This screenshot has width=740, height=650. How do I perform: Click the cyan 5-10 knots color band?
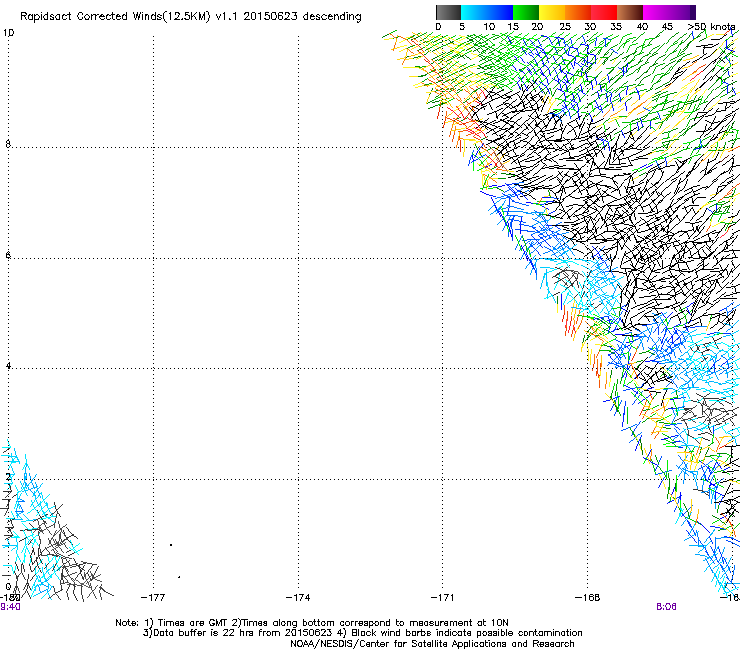[x=474, y=12]
